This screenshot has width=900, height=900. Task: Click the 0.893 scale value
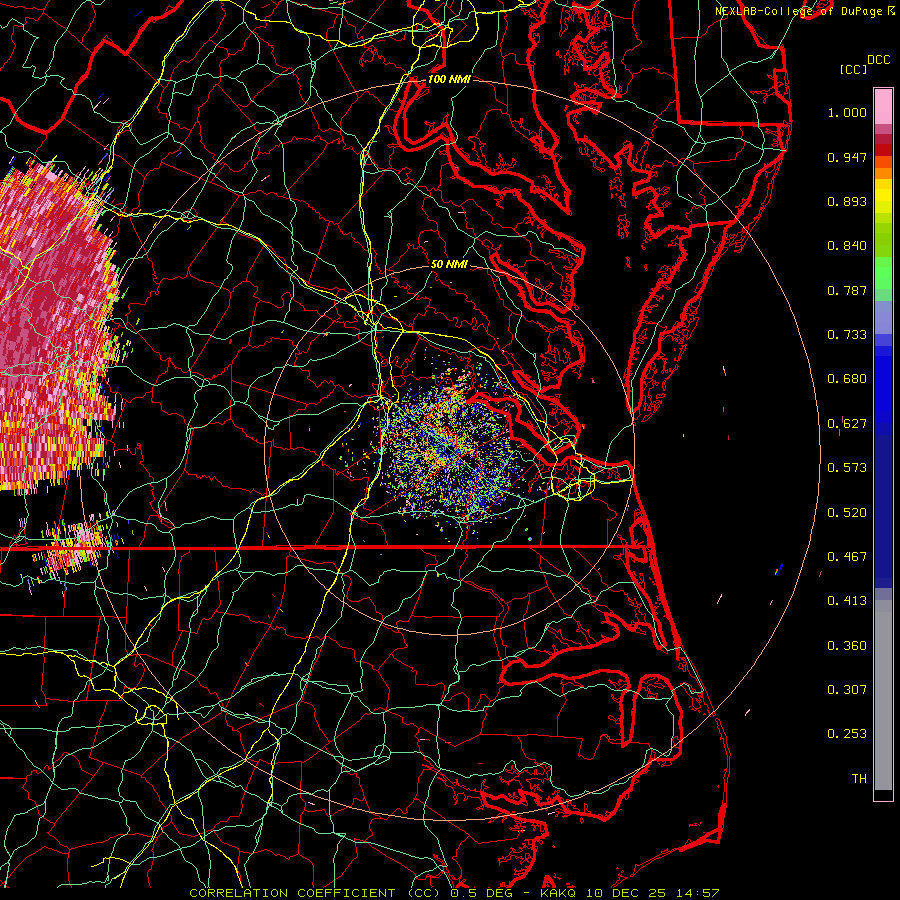pyautogui.click(x=847, y=201)
